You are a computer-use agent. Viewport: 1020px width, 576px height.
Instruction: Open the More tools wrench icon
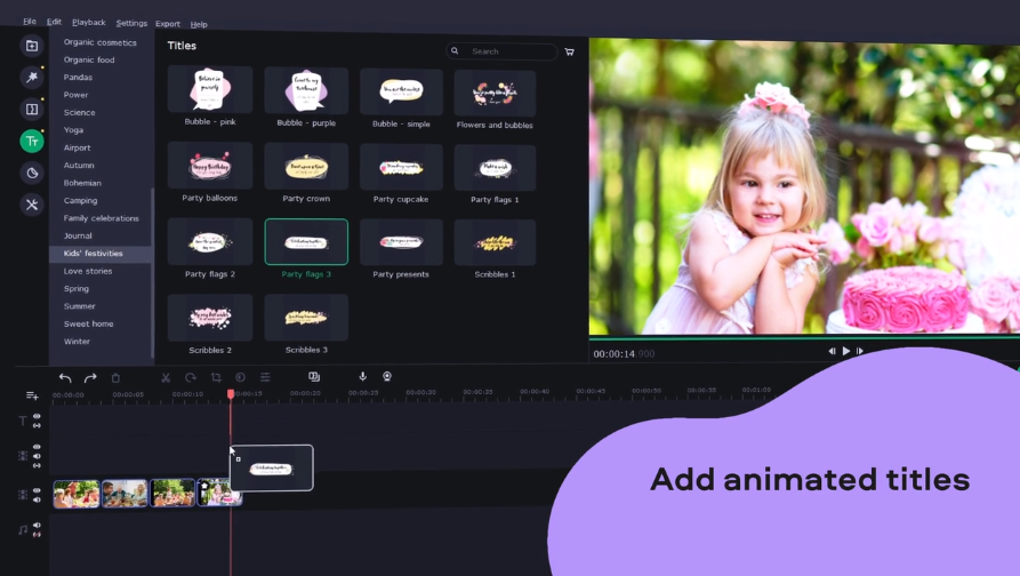pyautogui.click(x=31, y=204)
